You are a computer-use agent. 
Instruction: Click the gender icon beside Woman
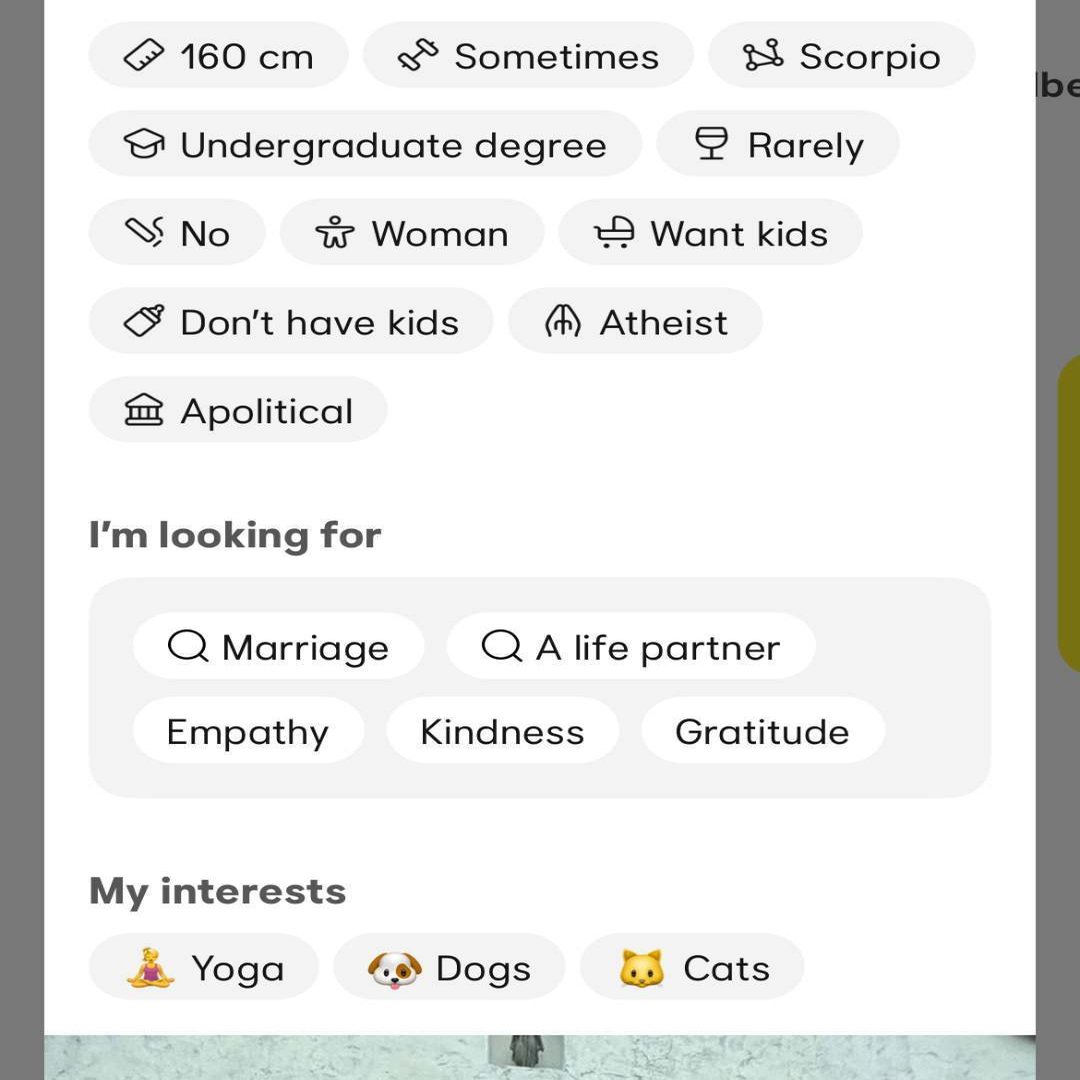pyautogui.click(x=335, y=233)
